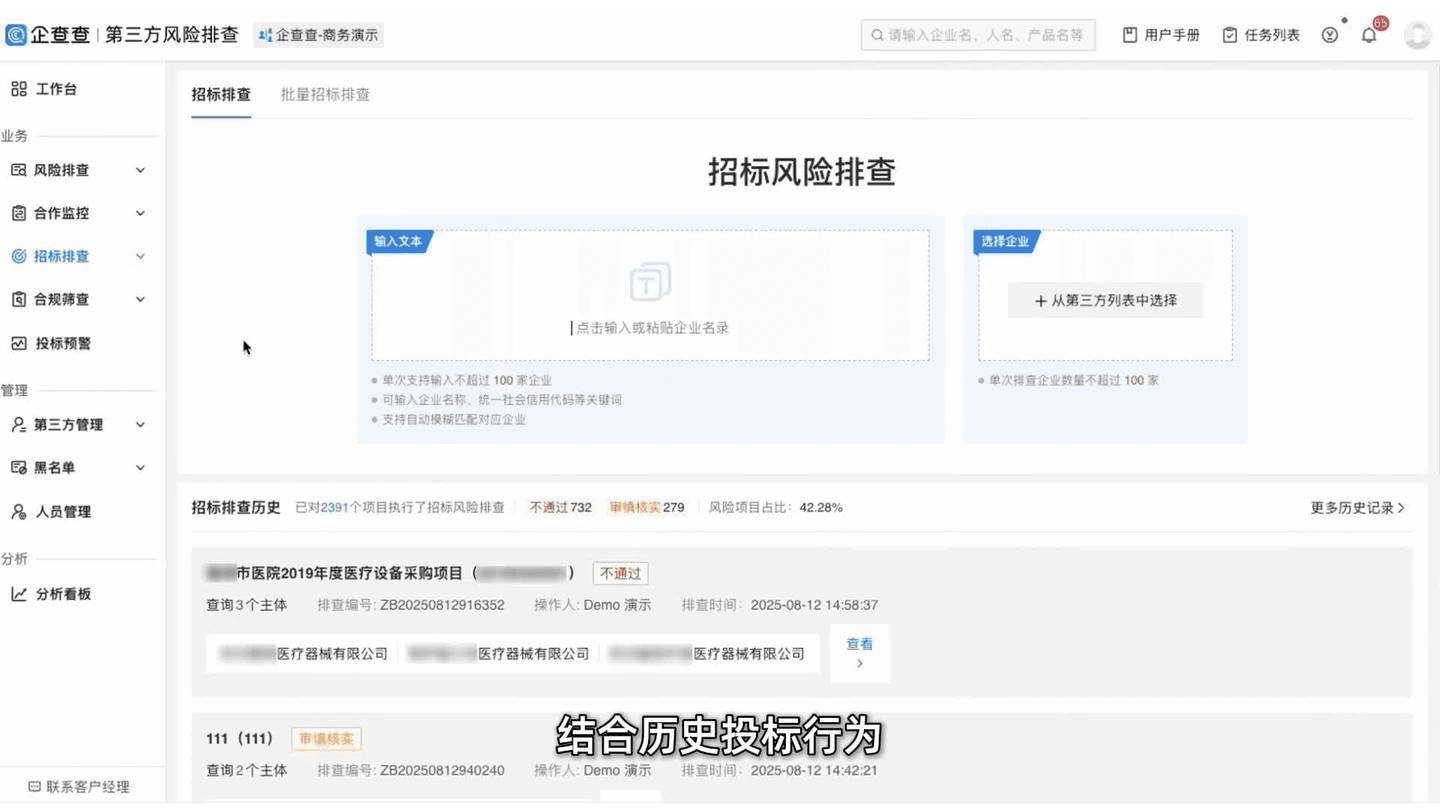This screenshot has height=810, width=1440.
Task: Open 更多历史记录 link
Action: click(1357, 508)
